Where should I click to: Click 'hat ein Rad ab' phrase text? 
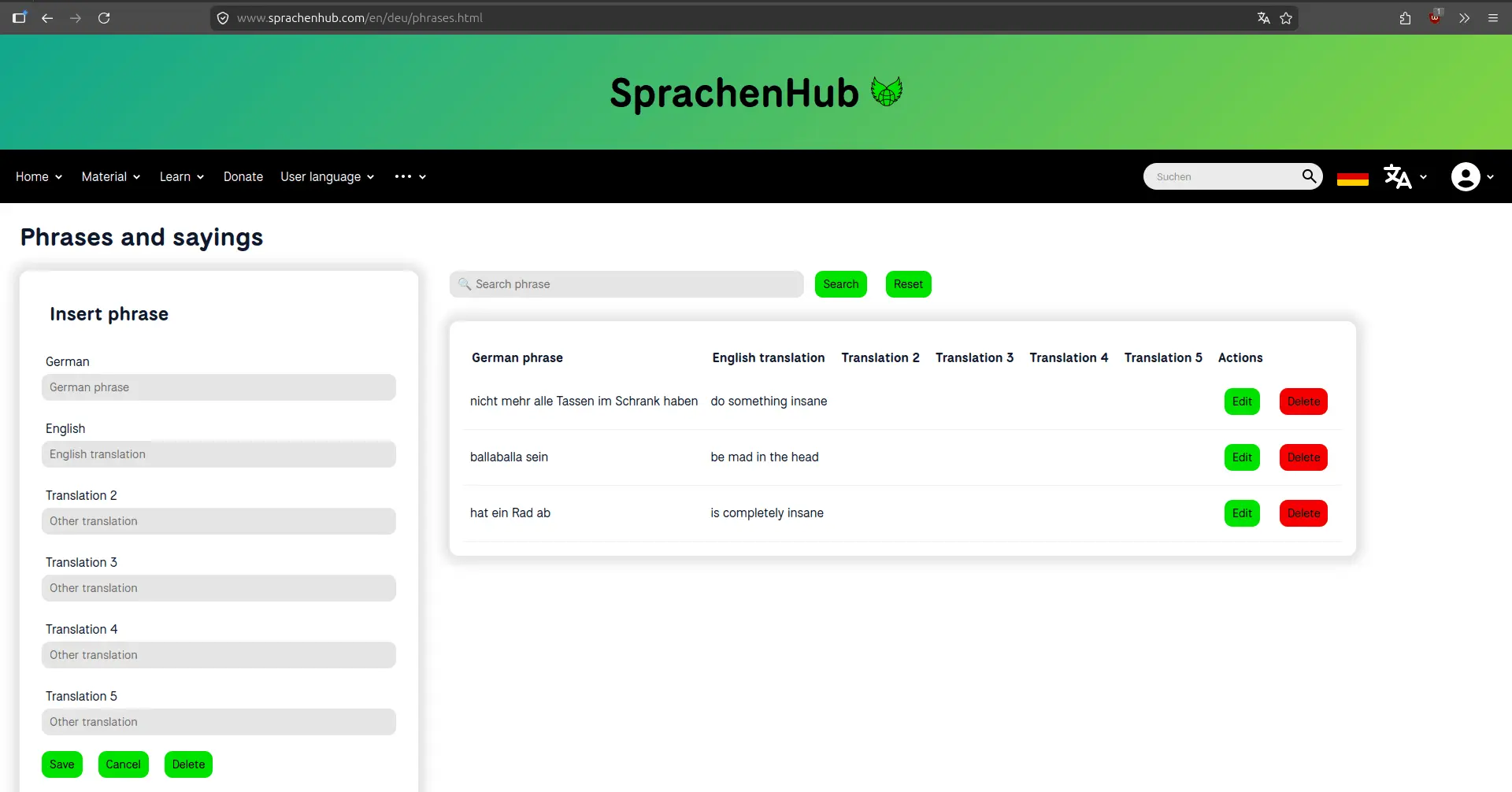pyautogui.click(x=510, y=513)
